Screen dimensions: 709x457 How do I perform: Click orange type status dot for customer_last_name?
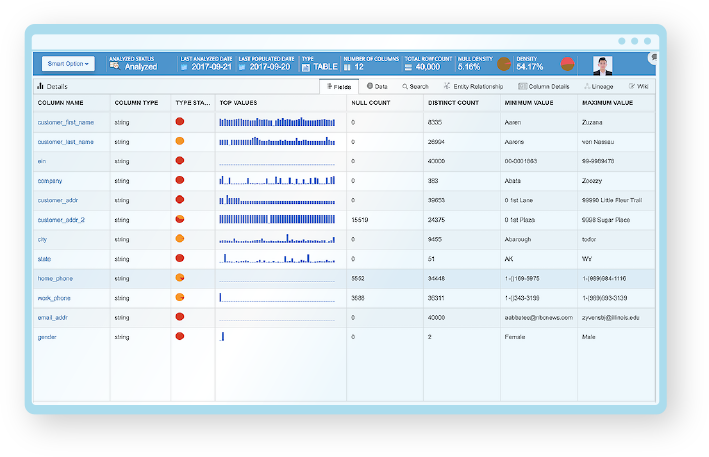click(x=180, y=141)
